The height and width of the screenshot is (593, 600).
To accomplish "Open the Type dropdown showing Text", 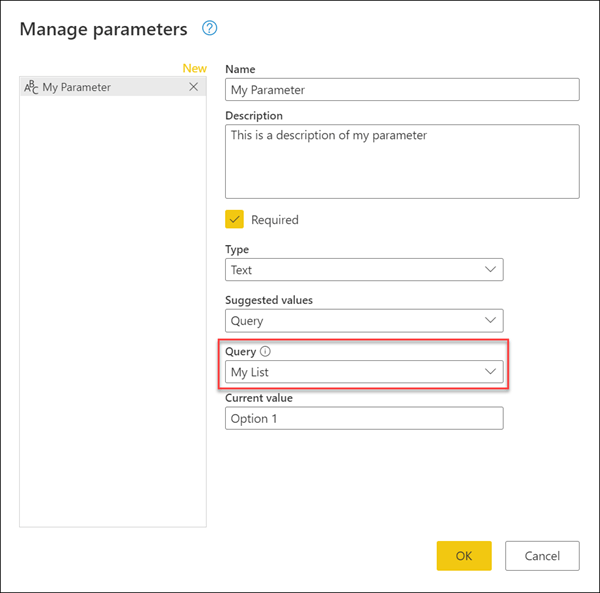I will coord(364,270).
